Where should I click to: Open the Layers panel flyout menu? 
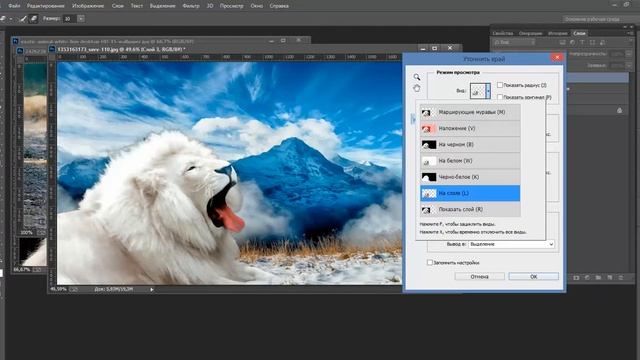click(x=632, y=33)
